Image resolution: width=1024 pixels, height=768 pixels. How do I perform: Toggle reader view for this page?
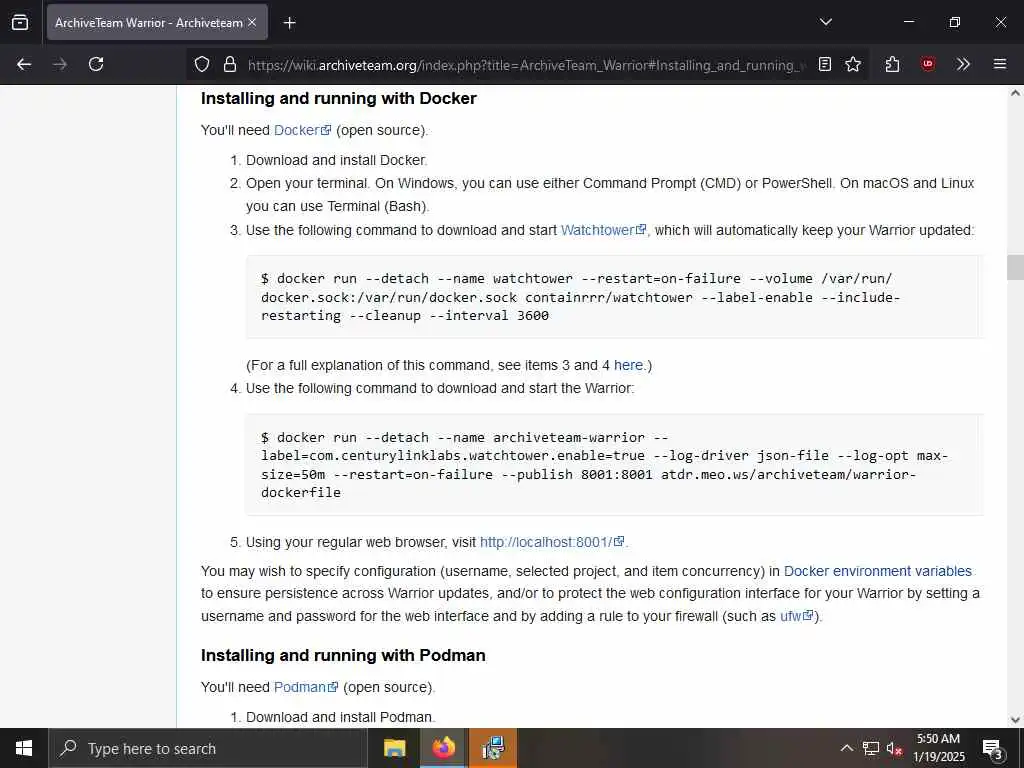pos(825,64)
